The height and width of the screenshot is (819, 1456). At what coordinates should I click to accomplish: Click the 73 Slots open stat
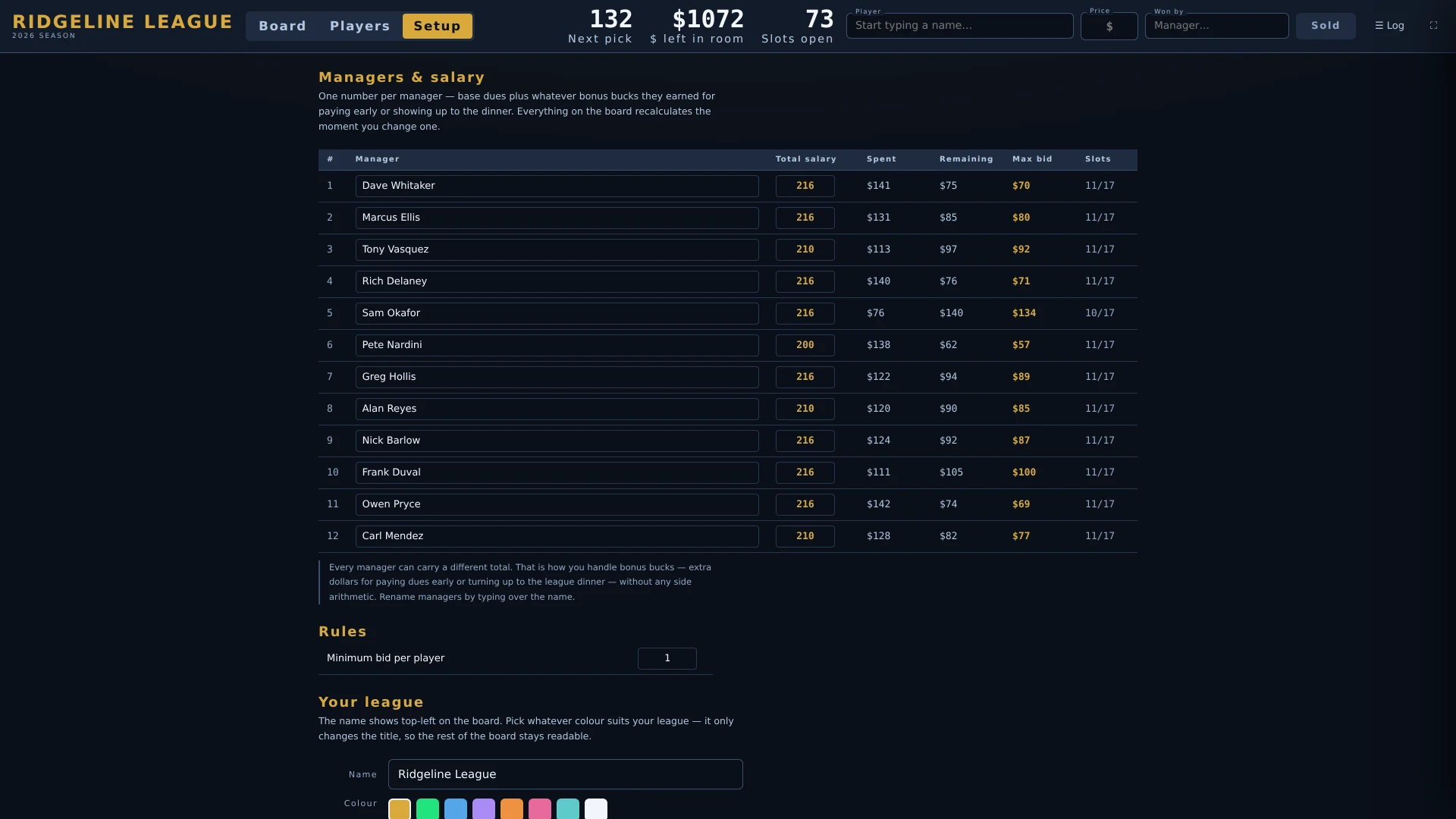pos(797,26)
